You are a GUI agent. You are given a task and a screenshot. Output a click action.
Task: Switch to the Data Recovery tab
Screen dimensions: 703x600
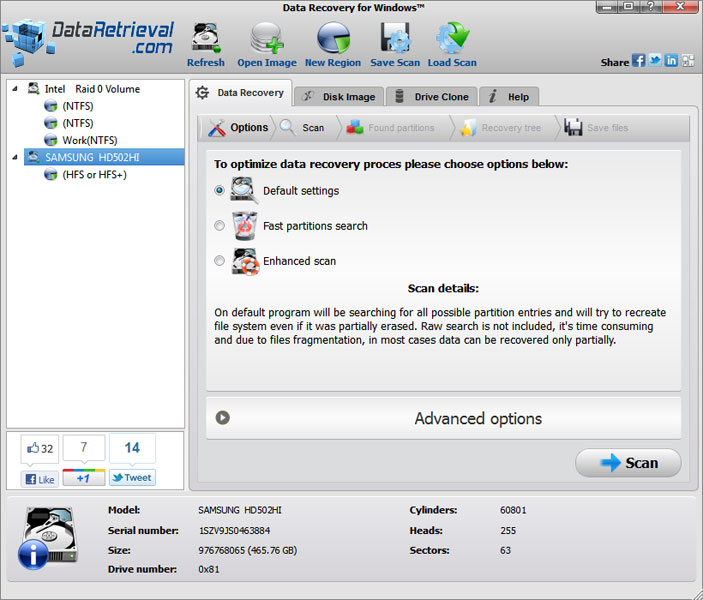click(241, 93)
